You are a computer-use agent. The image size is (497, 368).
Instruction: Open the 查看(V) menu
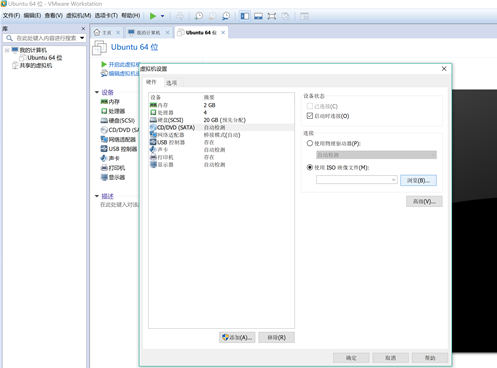[x=54, y=15]
